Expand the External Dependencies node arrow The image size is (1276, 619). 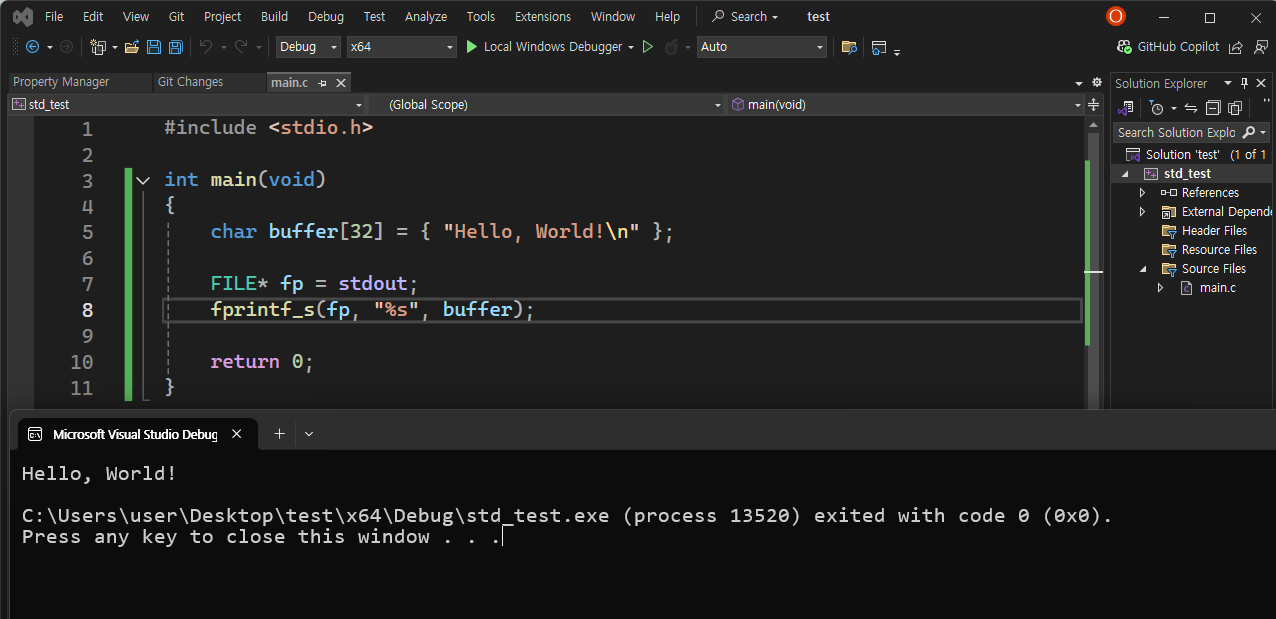click(1143, 211)
